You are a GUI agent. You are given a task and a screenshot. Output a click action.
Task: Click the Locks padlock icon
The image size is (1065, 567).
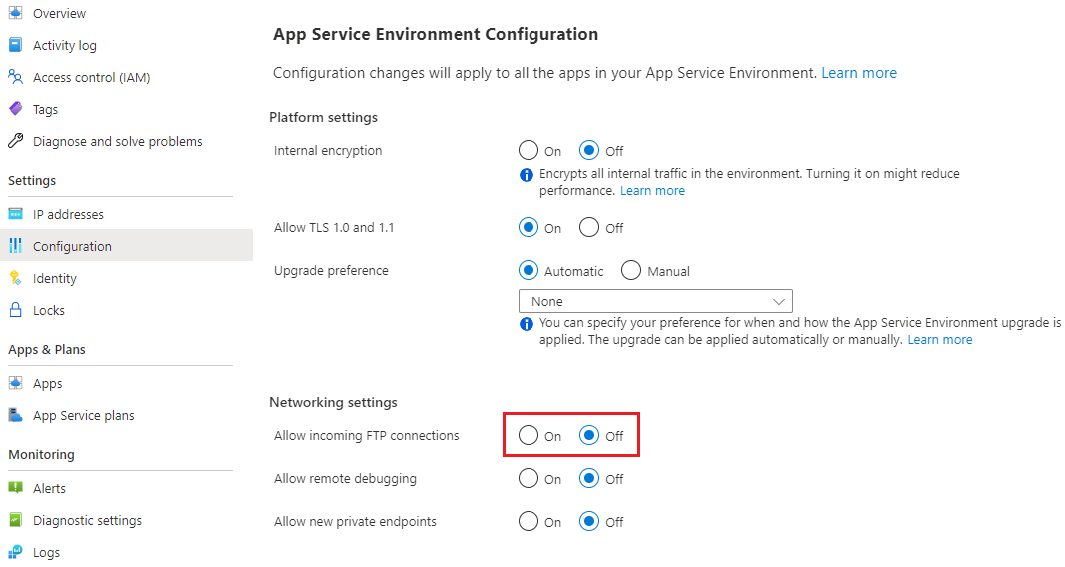click(15, 310)
